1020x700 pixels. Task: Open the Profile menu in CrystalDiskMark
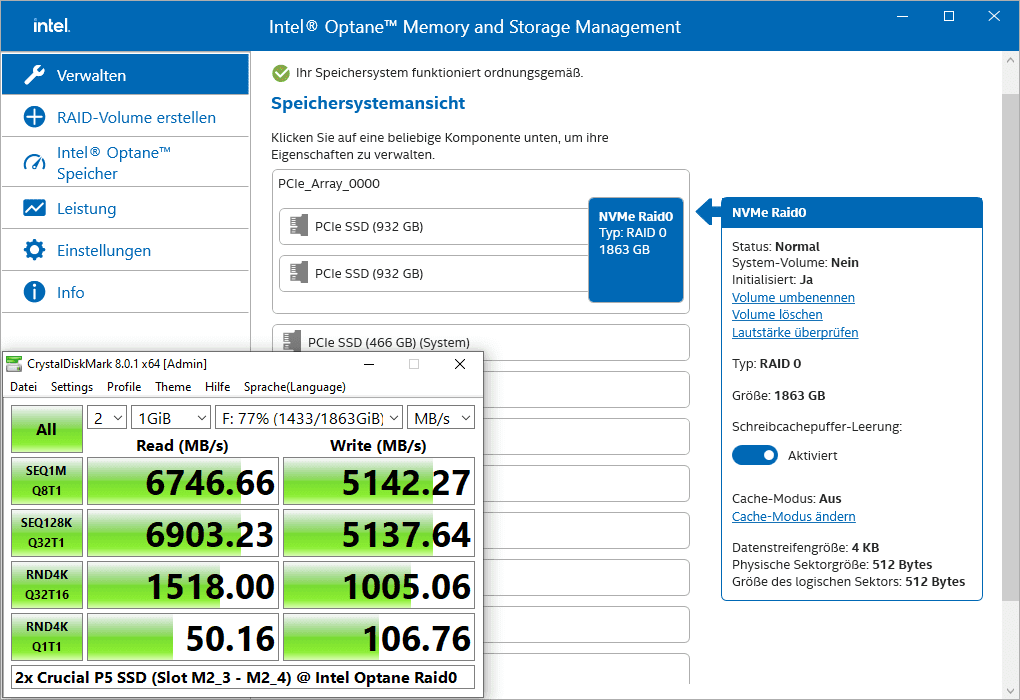coord(124,386)
